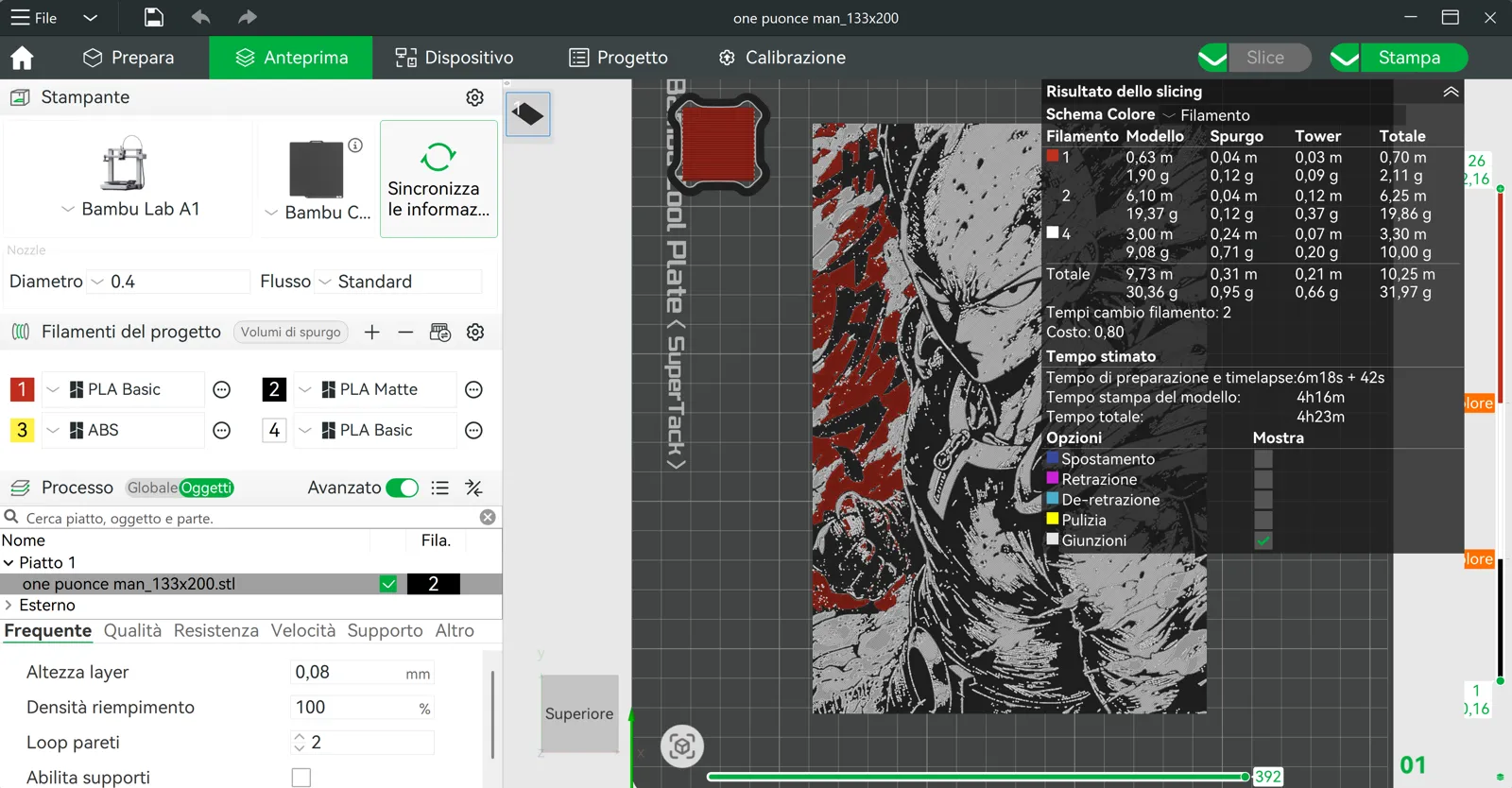Open the Bambu Lab A1 printer dropdown
Viewport: 1512px width, 788px height.
click(68, 209)
